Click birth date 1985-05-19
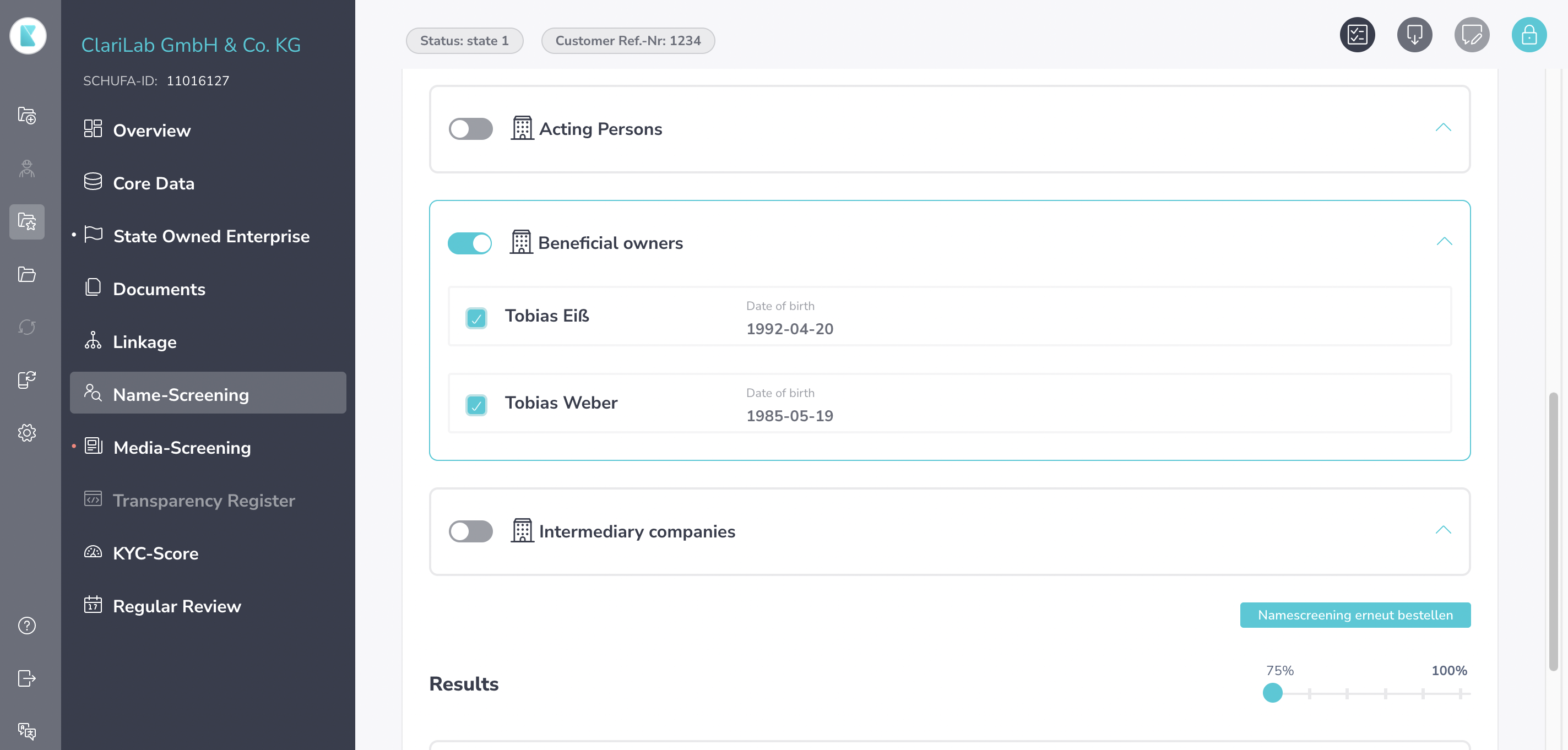Viewport: 1568px width, 750px height. point(789,416)
